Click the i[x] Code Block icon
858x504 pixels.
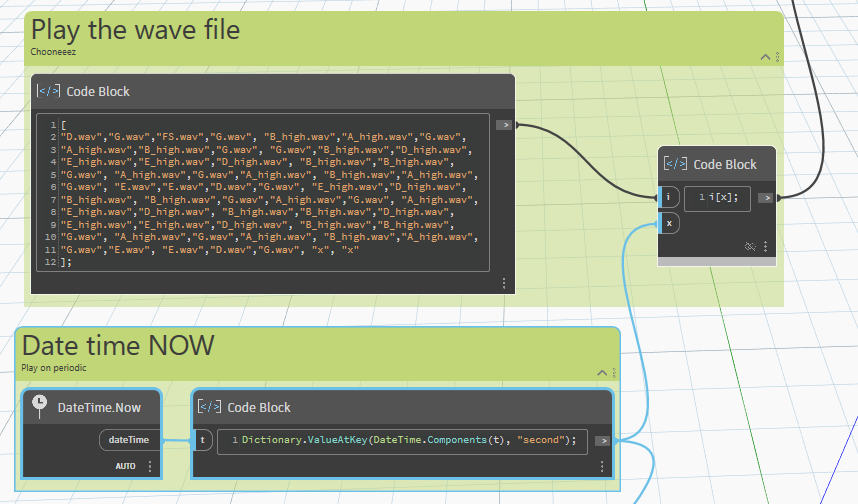click(x=676, y=164)
